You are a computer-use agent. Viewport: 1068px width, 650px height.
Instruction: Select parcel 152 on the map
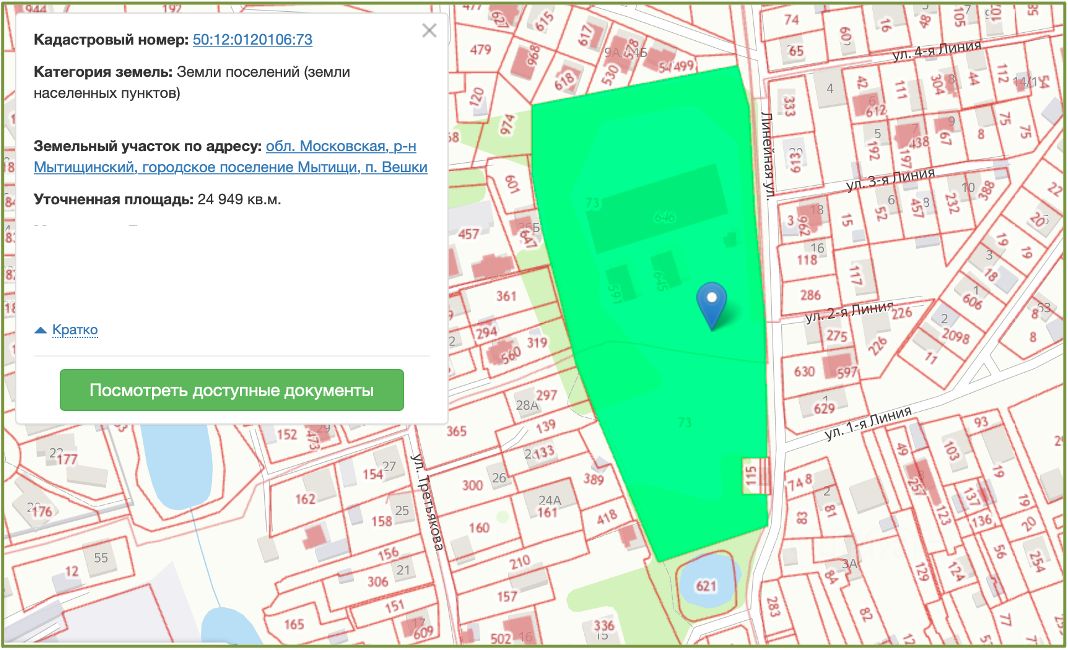(x=287, y=434)
